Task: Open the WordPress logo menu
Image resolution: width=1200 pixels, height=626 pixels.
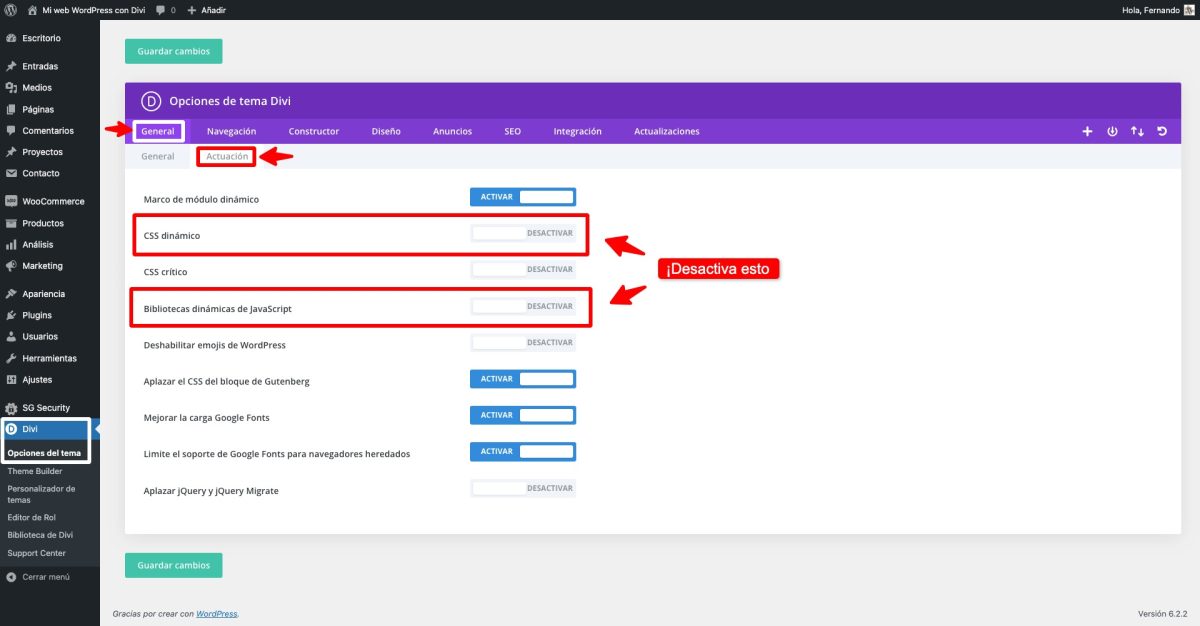Action: [x=10, y=9]
